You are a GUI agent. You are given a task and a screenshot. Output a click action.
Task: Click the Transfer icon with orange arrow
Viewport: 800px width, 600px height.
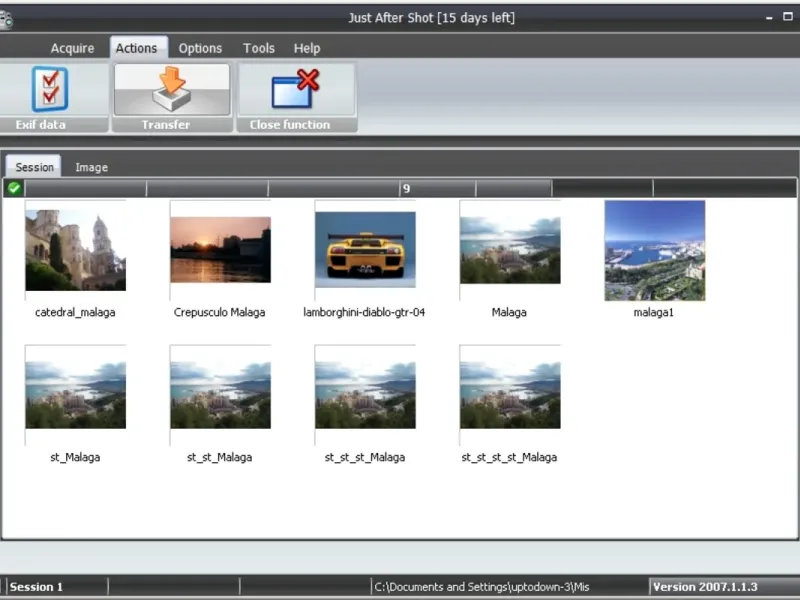click(171, 90)
